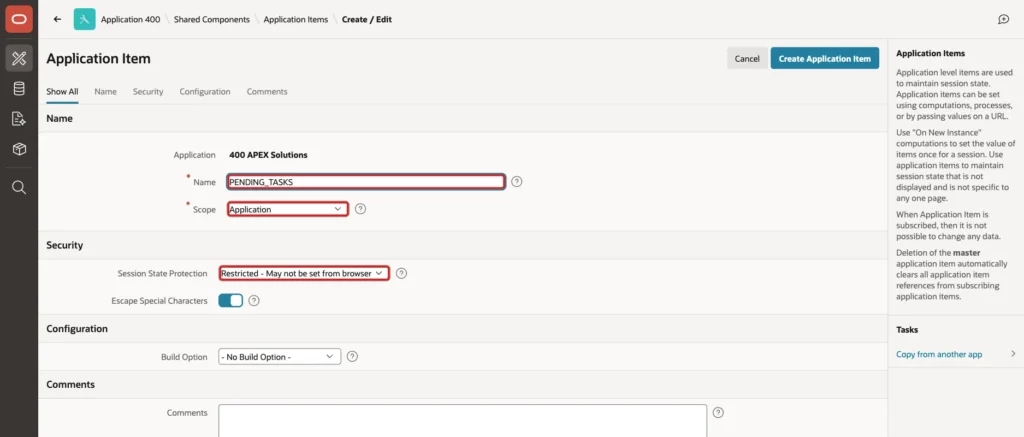The image size is (1024, 437).
Task: Open Copy from another app link
Action: pyautogui.click(x=939, y=354)
